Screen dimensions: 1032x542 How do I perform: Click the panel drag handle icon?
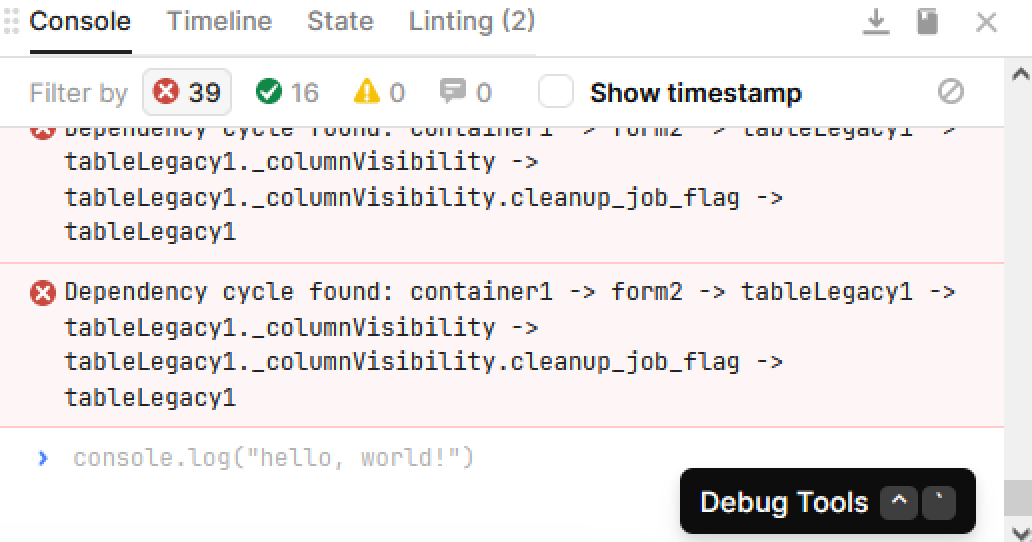click(12, 21)
